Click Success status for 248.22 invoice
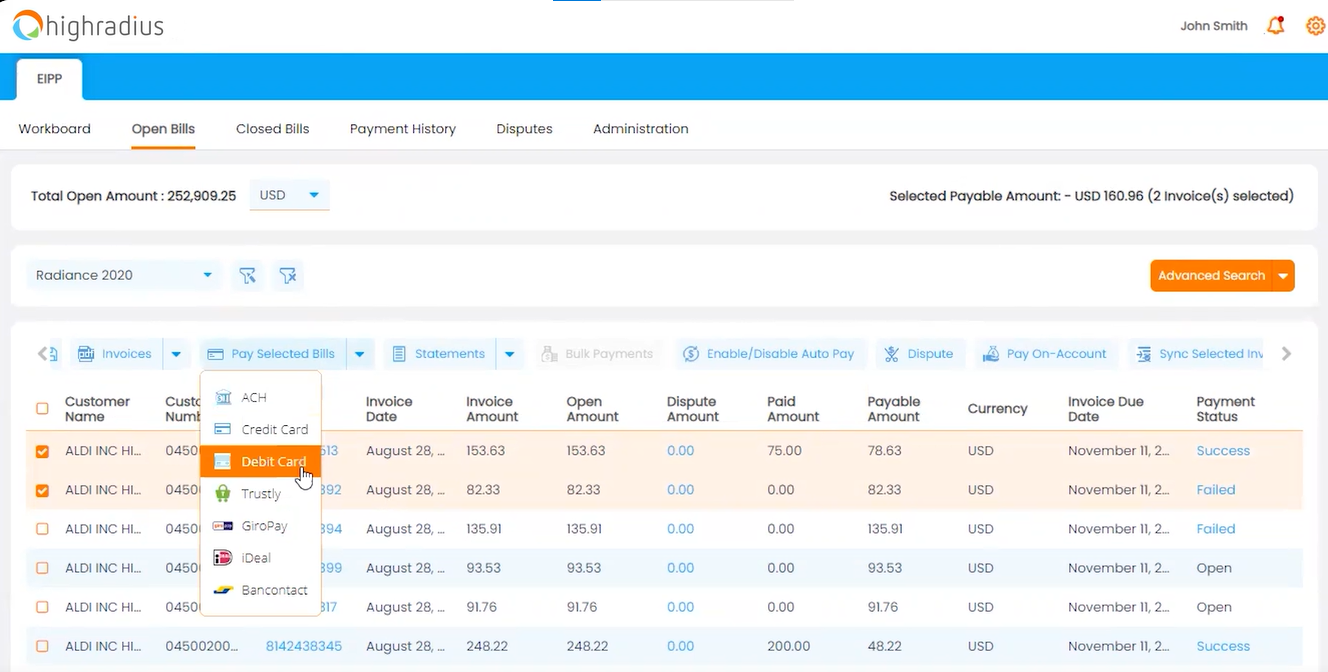The height and width of the screenshot is (672, 1328). [1223, 646]
